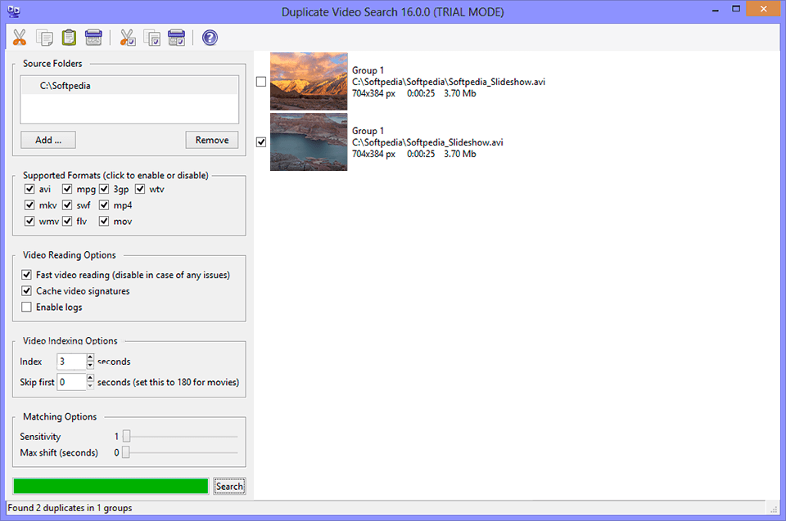Enable logs checkbox
The width and height of the screenshot is (786, 522).
coord(27,307)
